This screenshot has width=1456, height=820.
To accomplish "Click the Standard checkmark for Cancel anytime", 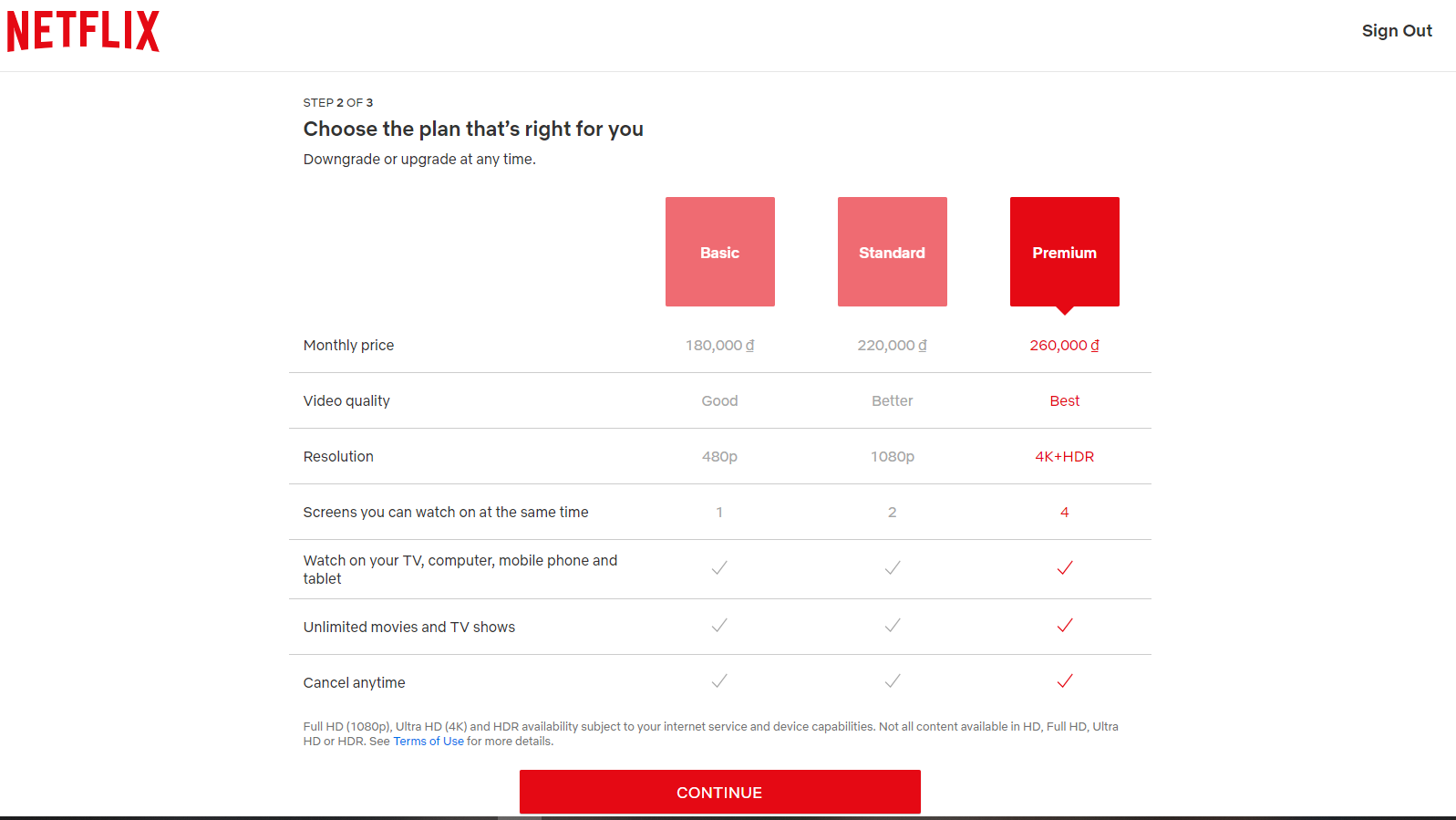I will [x=892, y=681].
